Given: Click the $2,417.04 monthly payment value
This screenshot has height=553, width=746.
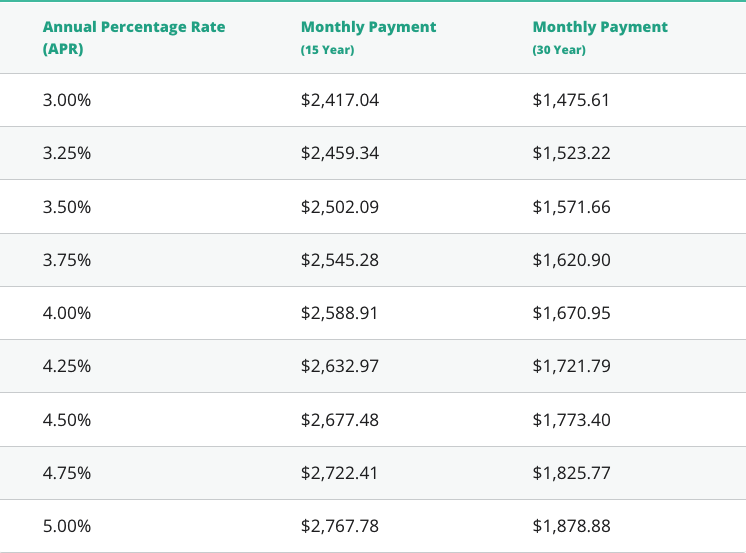Looking at the screenshot, I should pyautogui.click(x=340, y=100).
